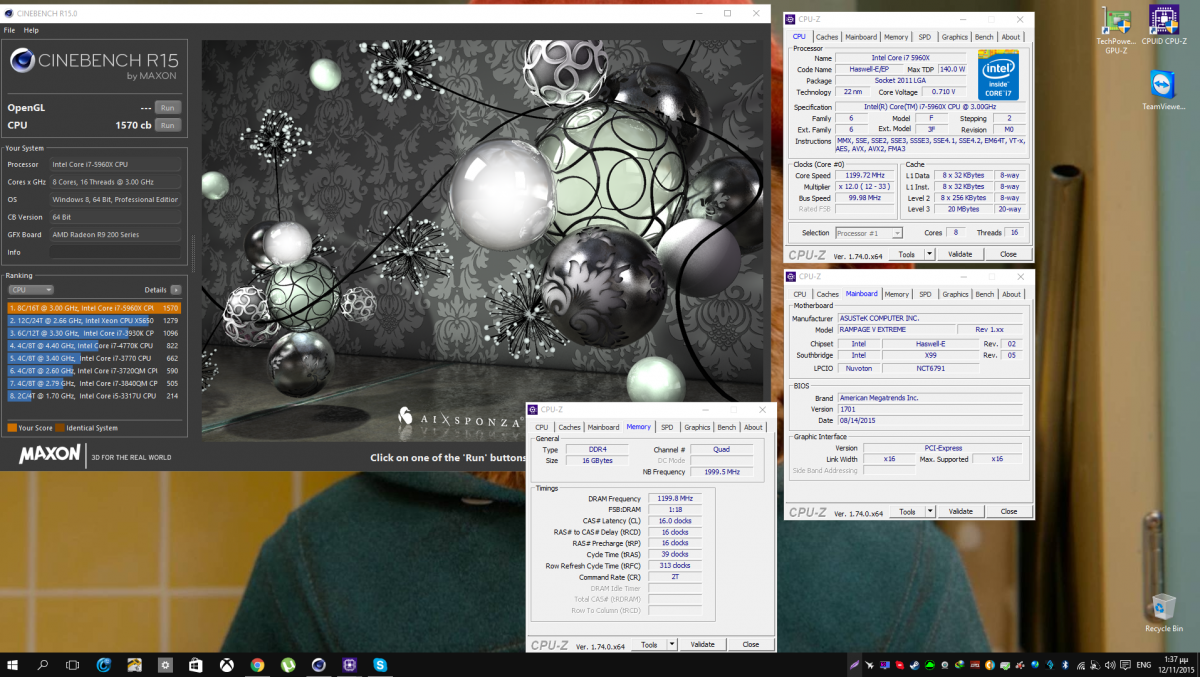Open uTorrent from the taskbar
Screen dimensions: 1200x677
tap(288, 665)
